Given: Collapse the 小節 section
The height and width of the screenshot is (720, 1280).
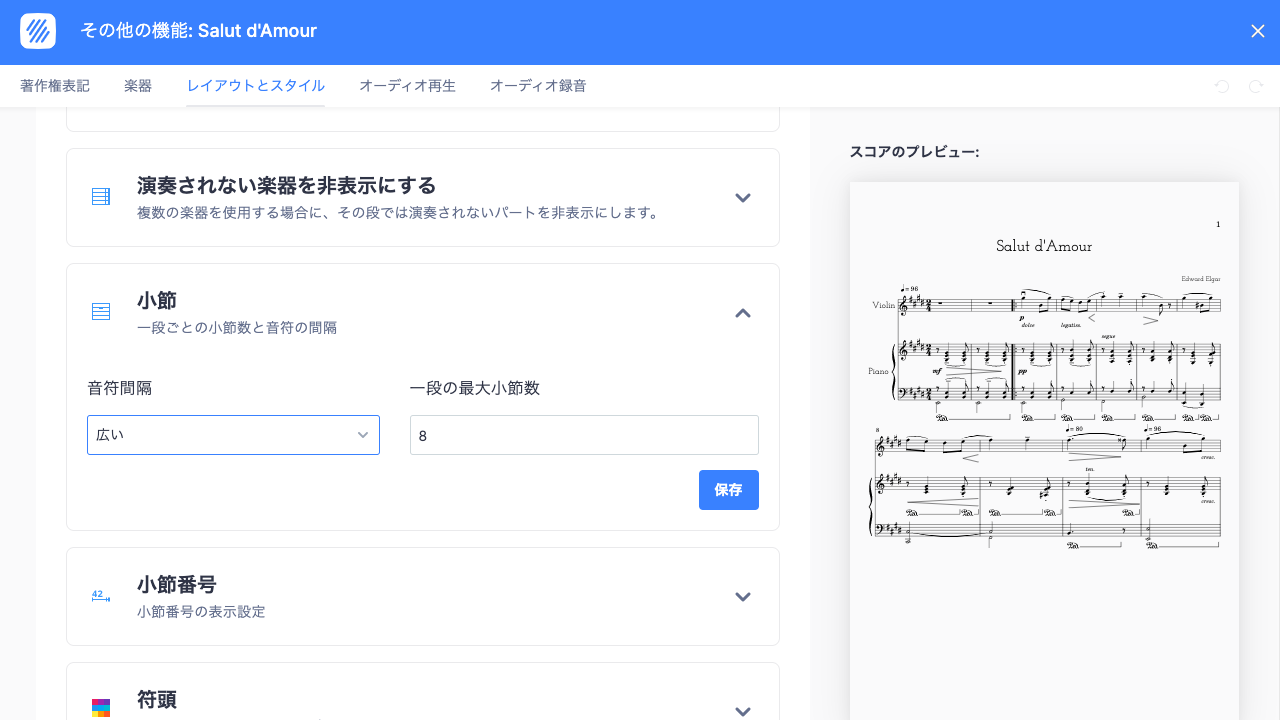Looking at the screenshot, I should (743, 313).
